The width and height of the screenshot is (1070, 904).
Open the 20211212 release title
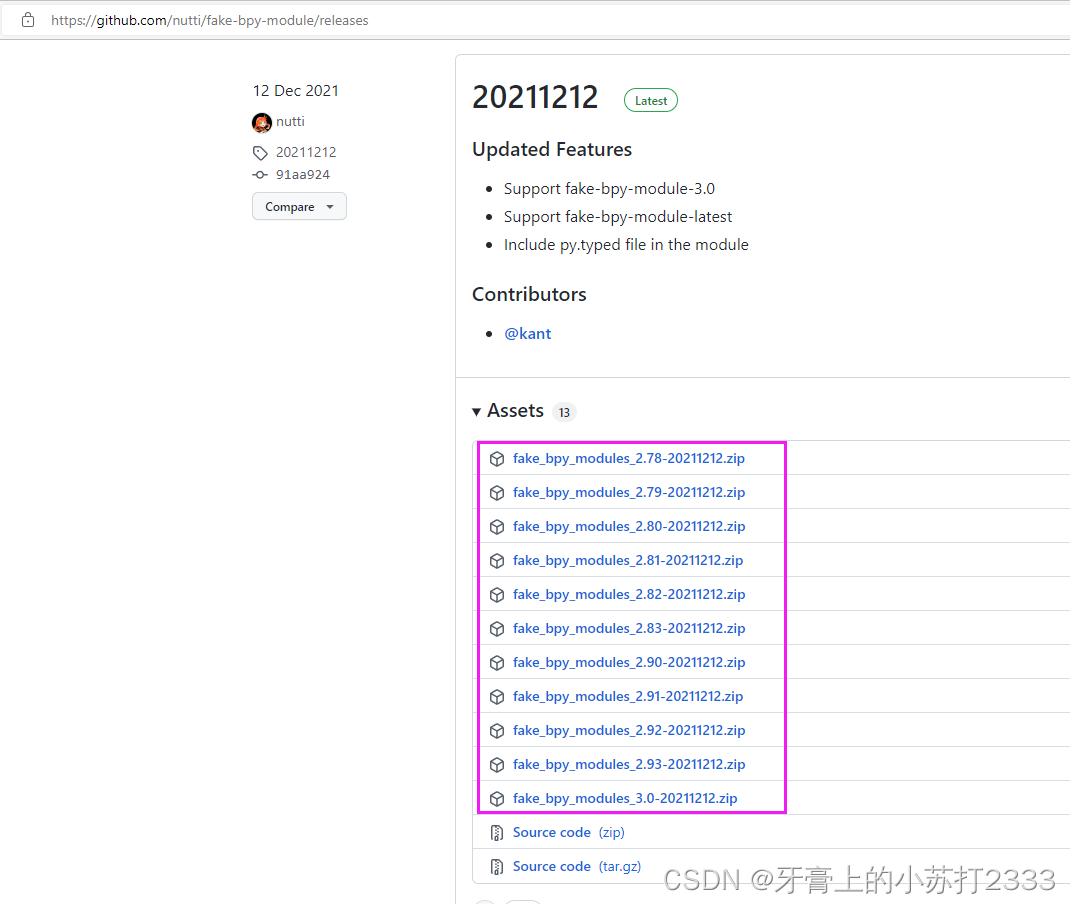tap(535, 97)
